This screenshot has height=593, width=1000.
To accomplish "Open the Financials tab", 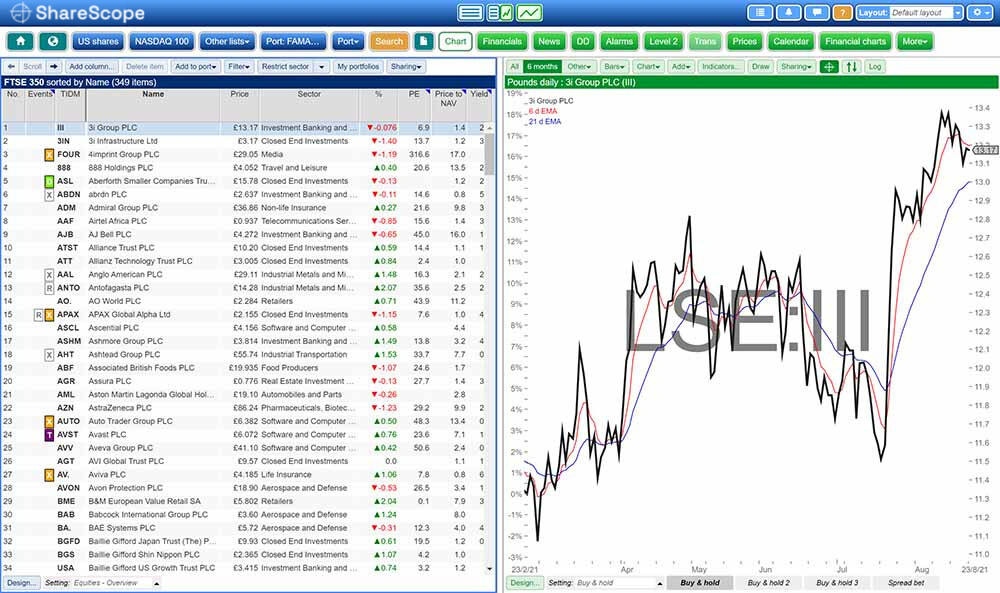I will pyautogui.click(x=501, y=42).
